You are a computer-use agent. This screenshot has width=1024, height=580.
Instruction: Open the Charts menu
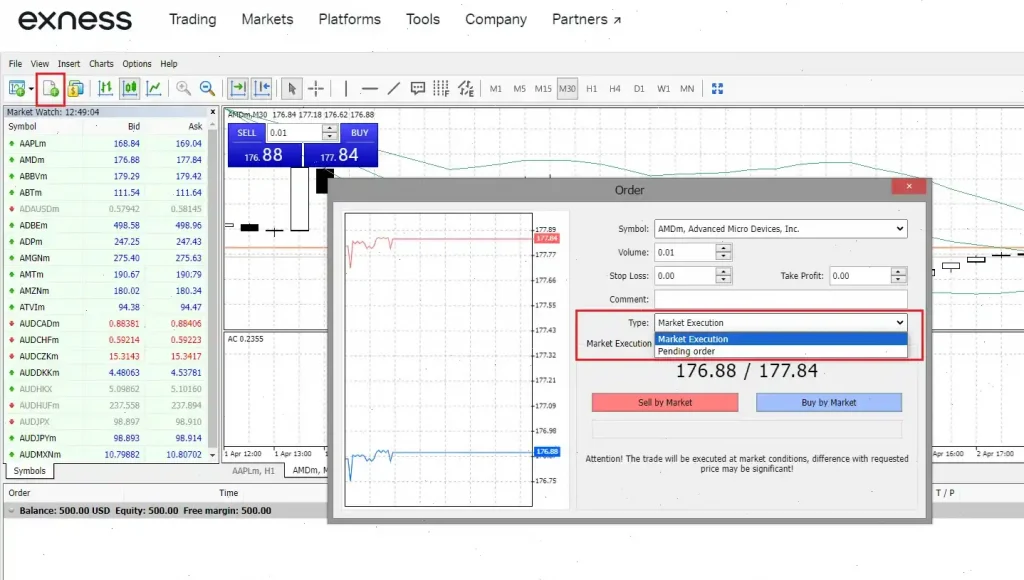tap(101, 64)
